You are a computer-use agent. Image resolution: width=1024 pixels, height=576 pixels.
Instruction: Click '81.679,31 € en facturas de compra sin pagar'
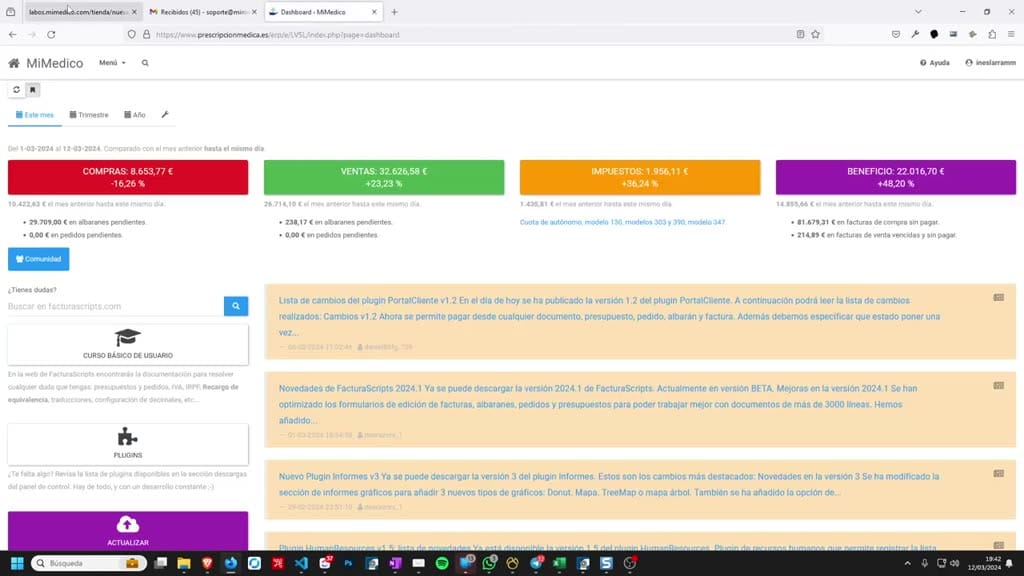pyautogui.click(x=868, y=222)
